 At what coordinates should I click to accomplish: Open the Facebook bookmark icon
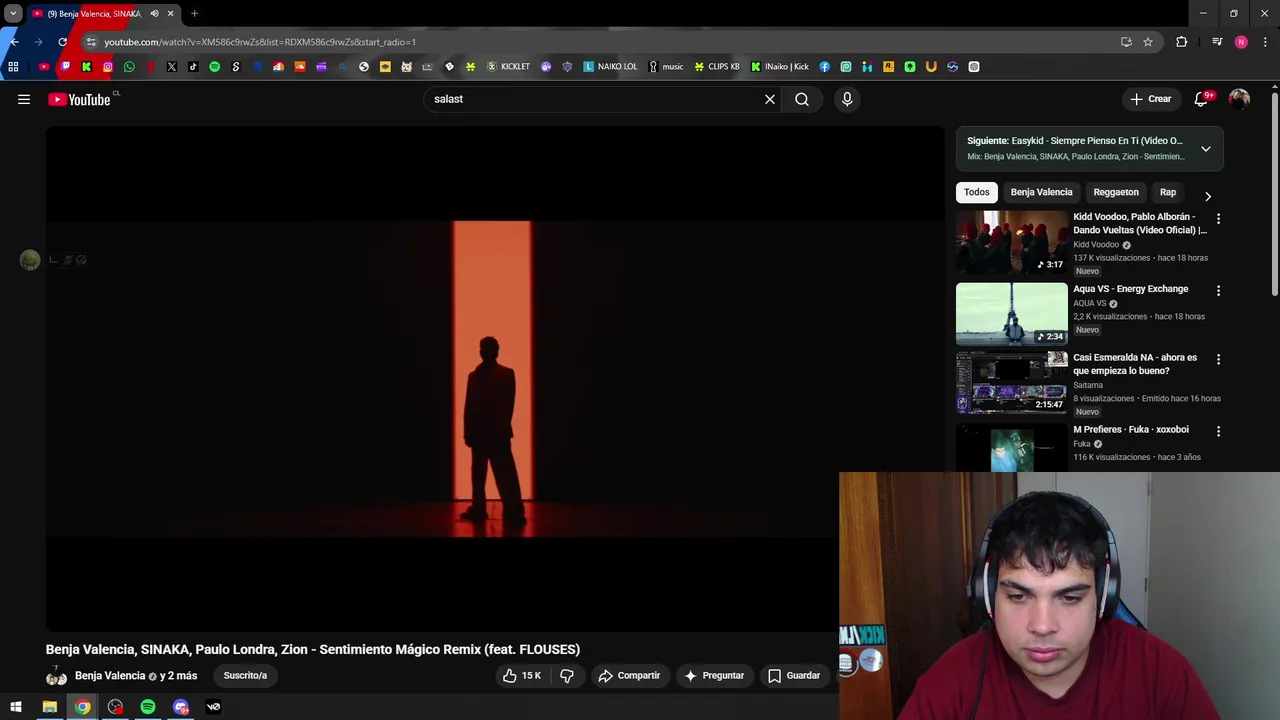coord(825,67)
